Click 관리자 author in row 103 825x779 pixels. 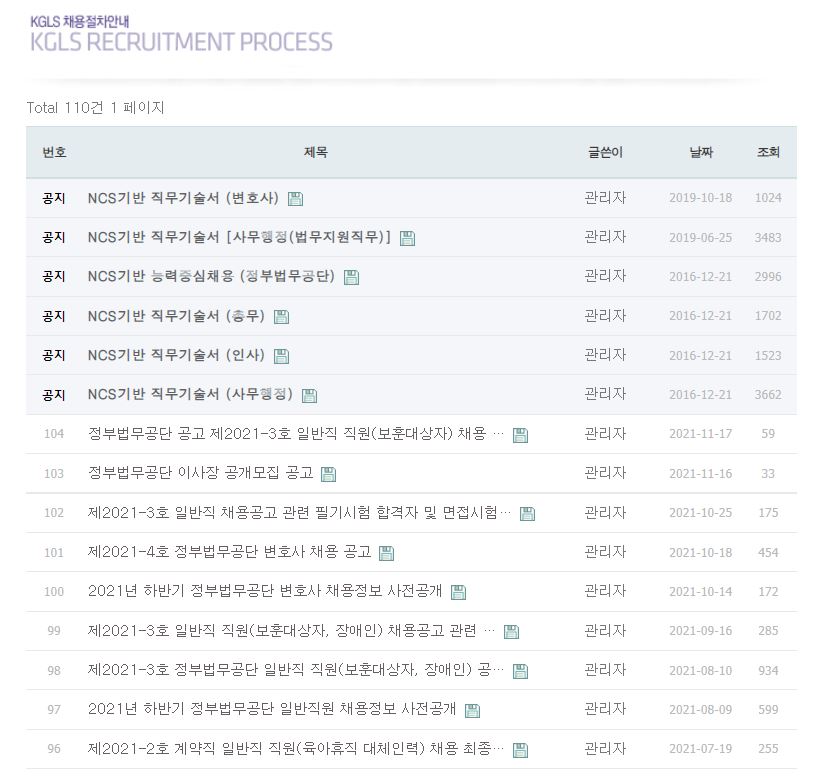[605, 473]
